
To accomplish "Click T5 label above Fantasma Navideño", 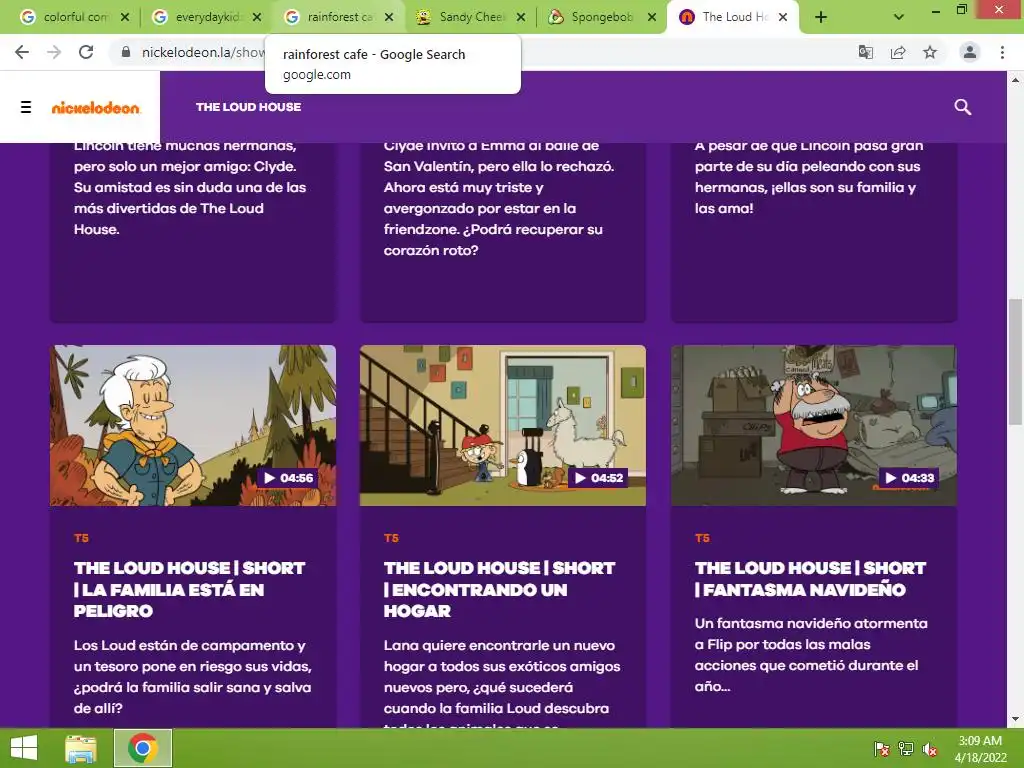I will point(702,538).
